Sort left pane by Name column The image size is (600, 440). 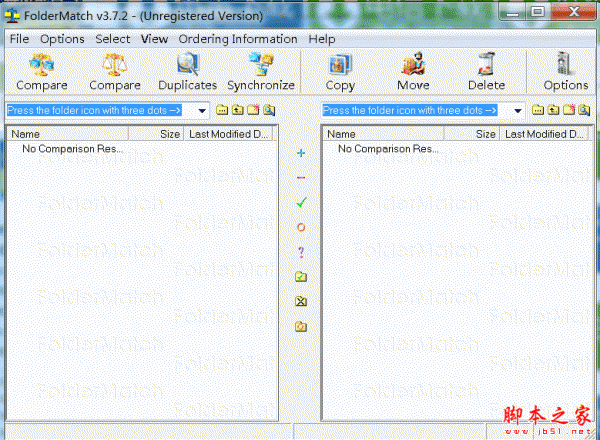click(68, 134)
